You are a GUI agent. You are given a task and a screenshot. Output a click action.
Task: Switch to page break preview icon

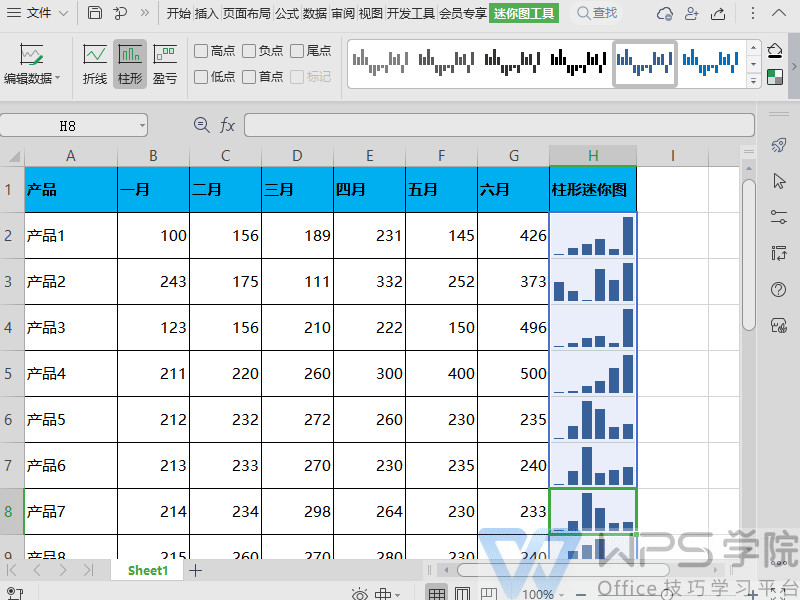coord(488,593)
